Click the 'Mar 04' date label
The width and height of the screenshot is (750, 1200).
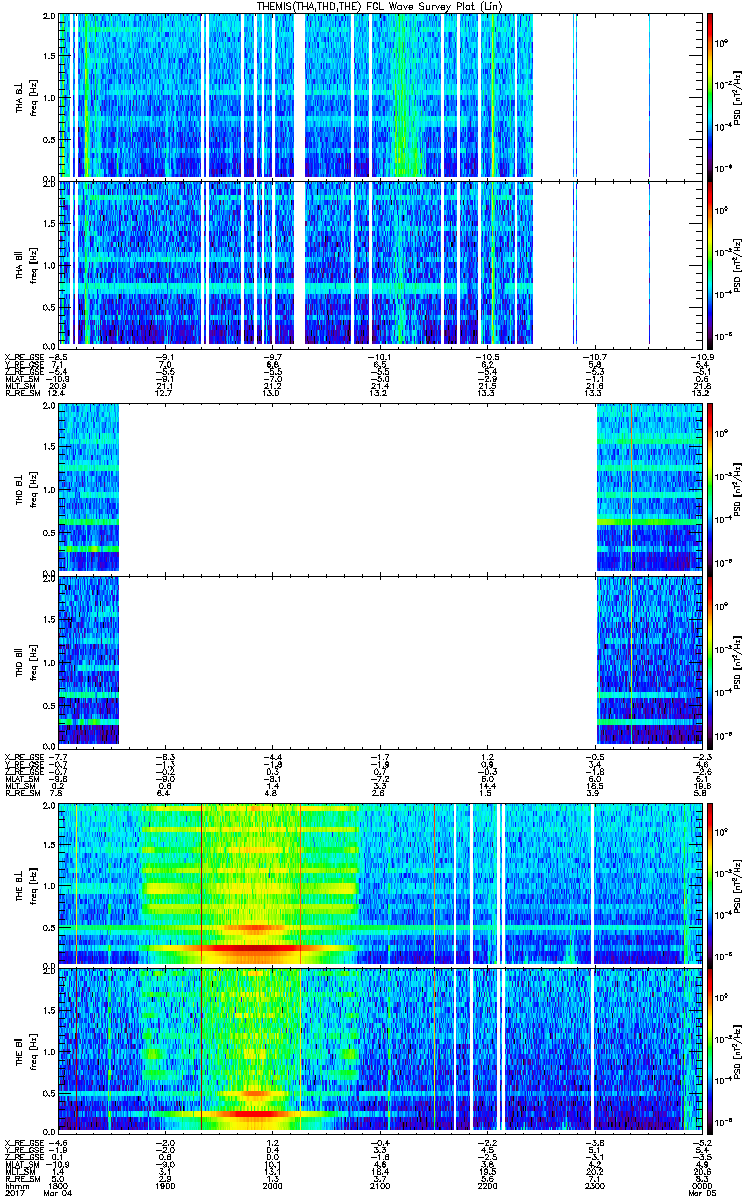tap(60, 1195)
